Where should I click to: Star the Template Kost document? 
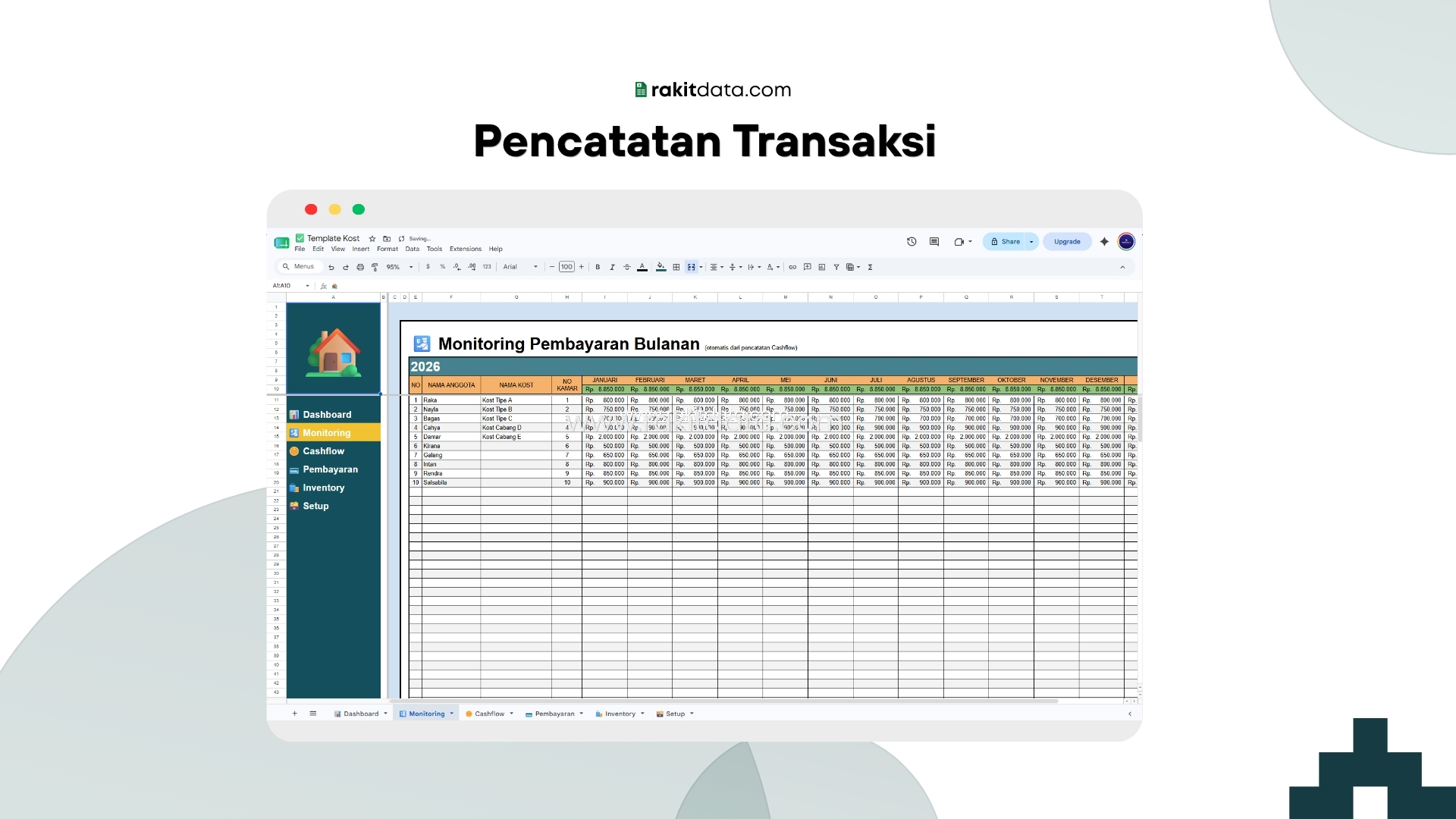[x=372, y=239]
